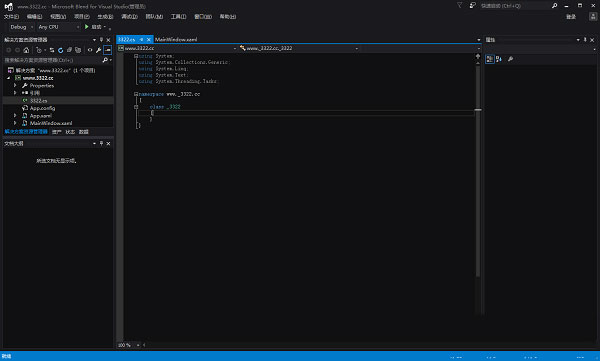Expand the App.xaml tree node
The height and width of the screenshot is (361, 600).
[15, 116]
